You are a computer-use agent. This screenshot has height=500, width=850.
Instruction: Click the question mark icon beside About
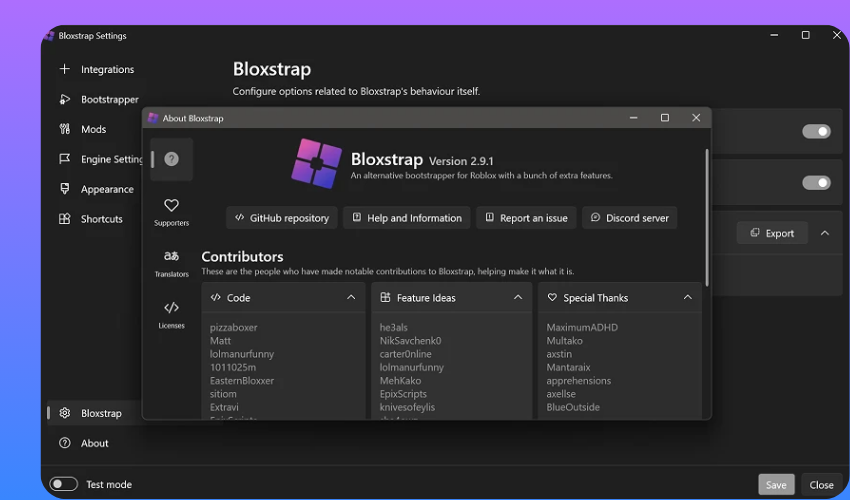pyautogui.click(x=65, y=443)
